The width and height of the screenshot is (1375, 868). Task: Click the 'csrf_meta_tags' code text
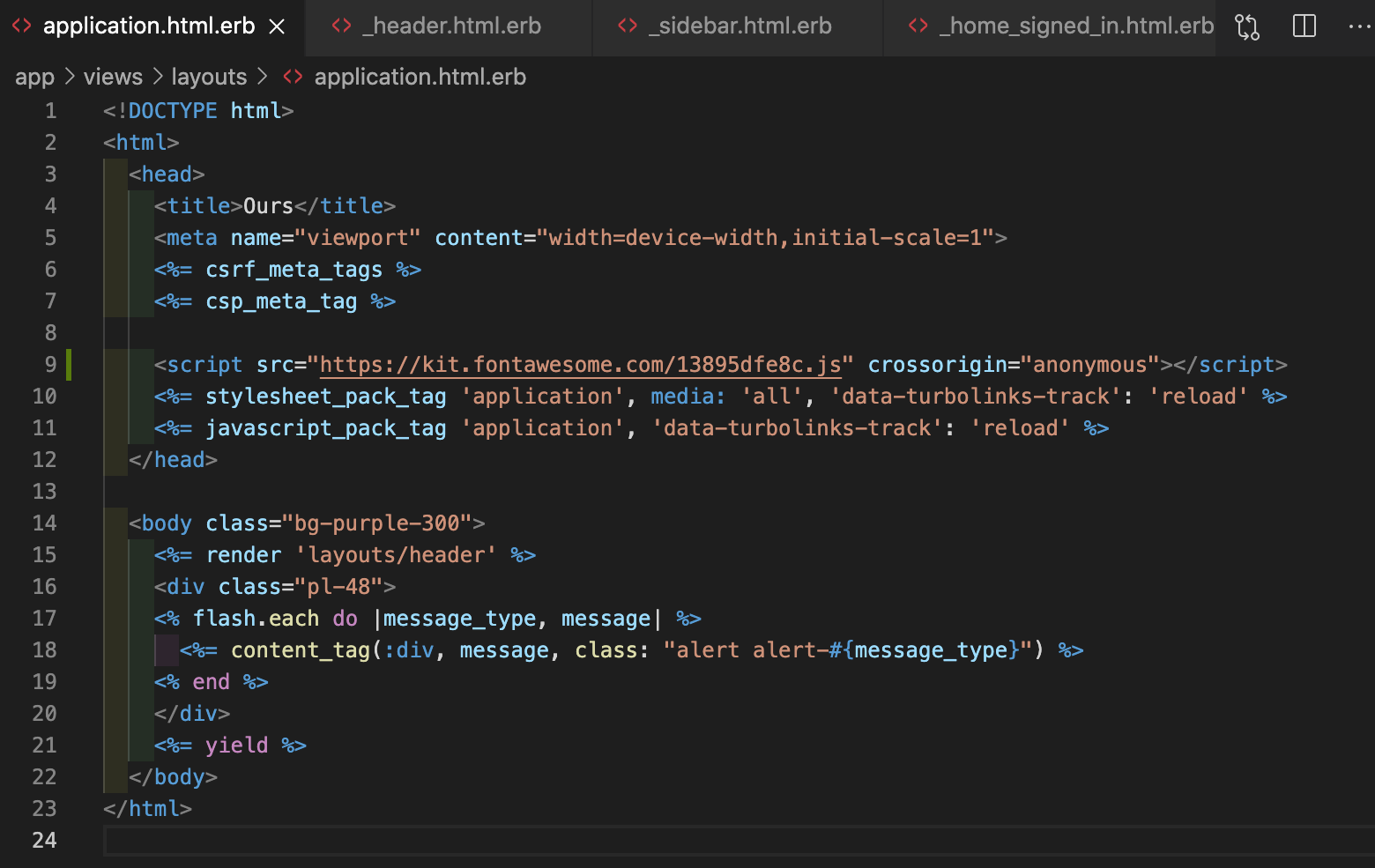tap(294, 270)
